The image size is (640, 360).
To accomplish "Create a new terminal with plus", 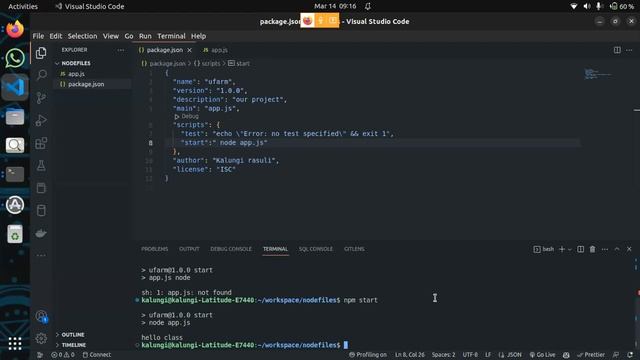I will tap(562, 249).
